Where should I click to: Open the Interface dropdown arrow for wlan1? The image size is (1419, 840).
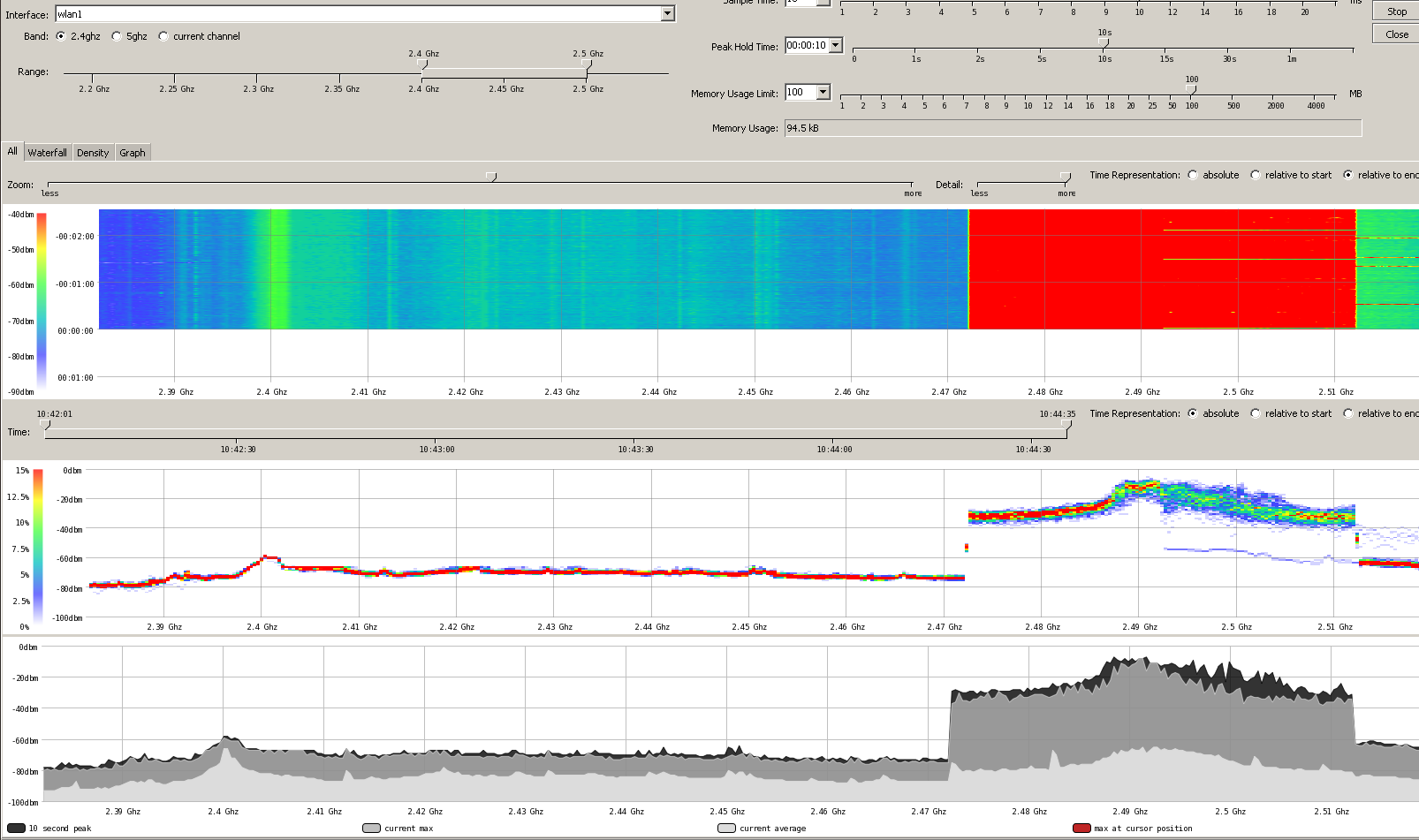(x=668, y=14)
